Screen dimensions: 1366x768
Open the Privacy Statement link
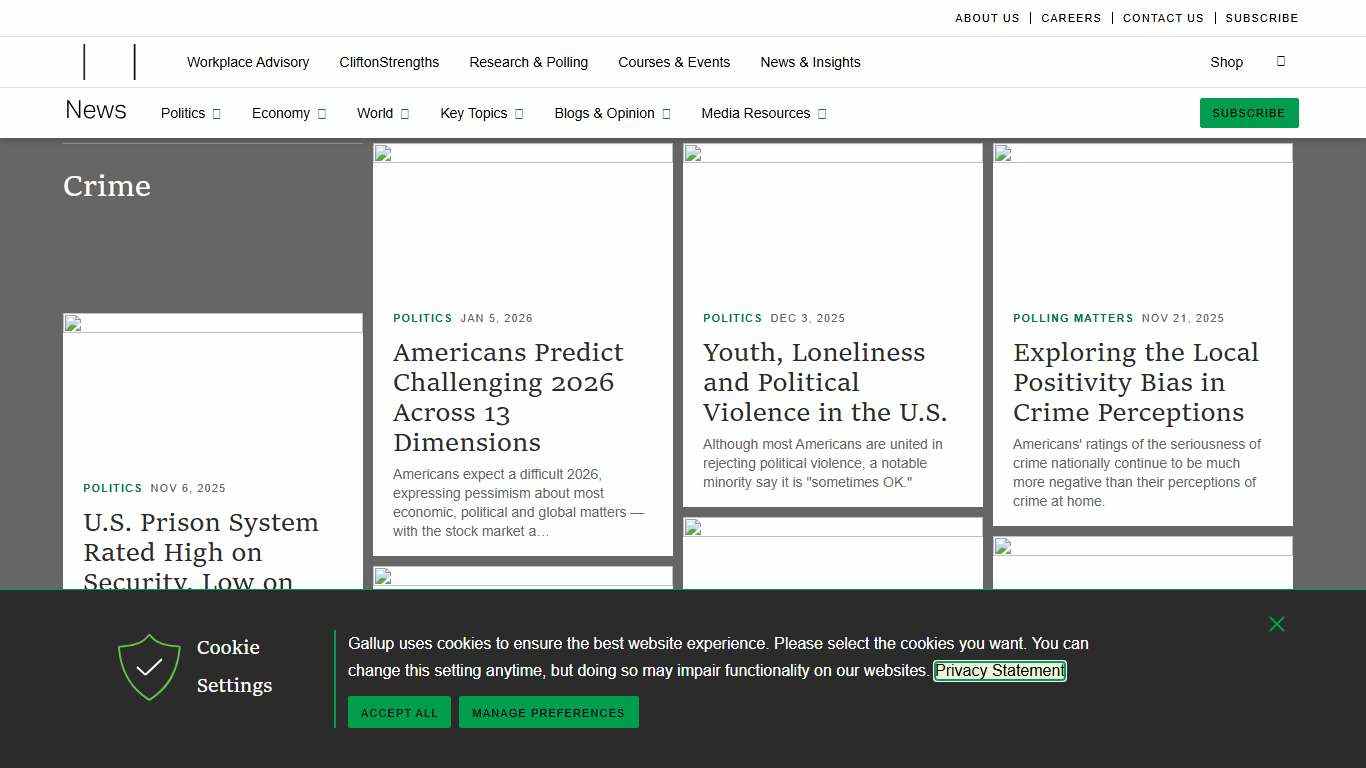pyautogui.click(x=999, y=670)
